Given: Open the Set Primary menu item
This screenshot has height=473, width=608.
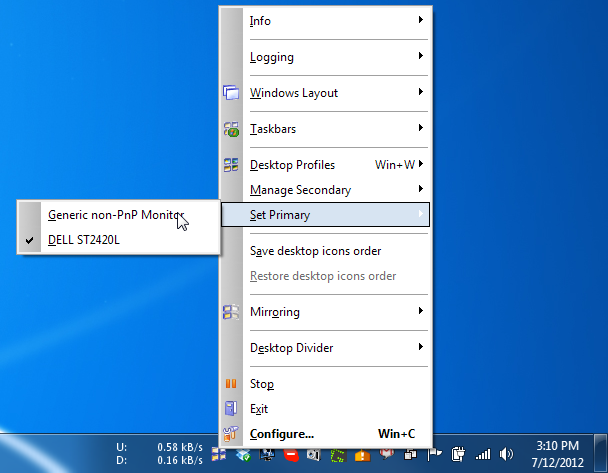Looking at the screenshot, I should (280, 215).
